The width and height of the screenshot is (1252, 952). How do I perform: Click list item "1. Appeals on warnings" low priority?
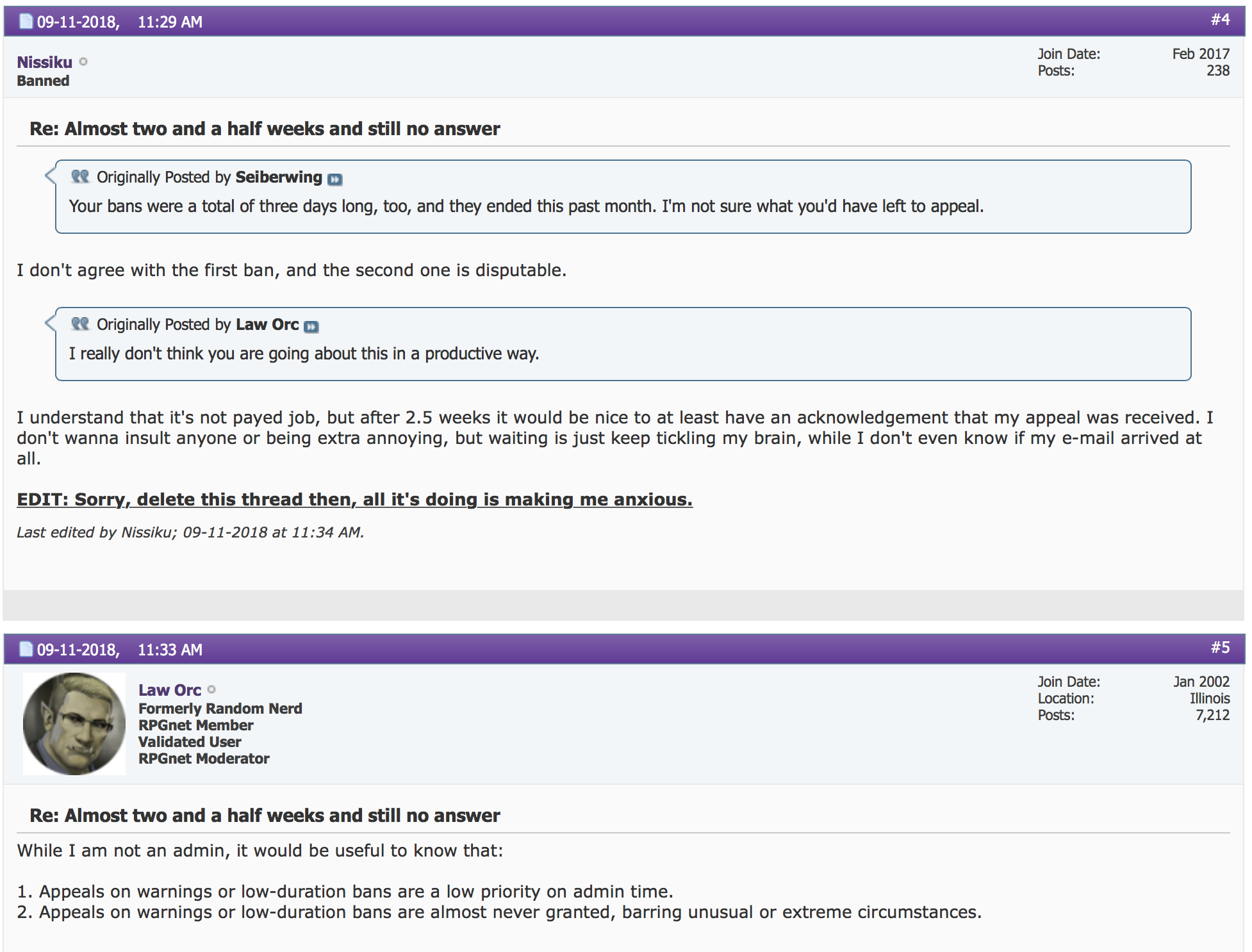(345, 892)
